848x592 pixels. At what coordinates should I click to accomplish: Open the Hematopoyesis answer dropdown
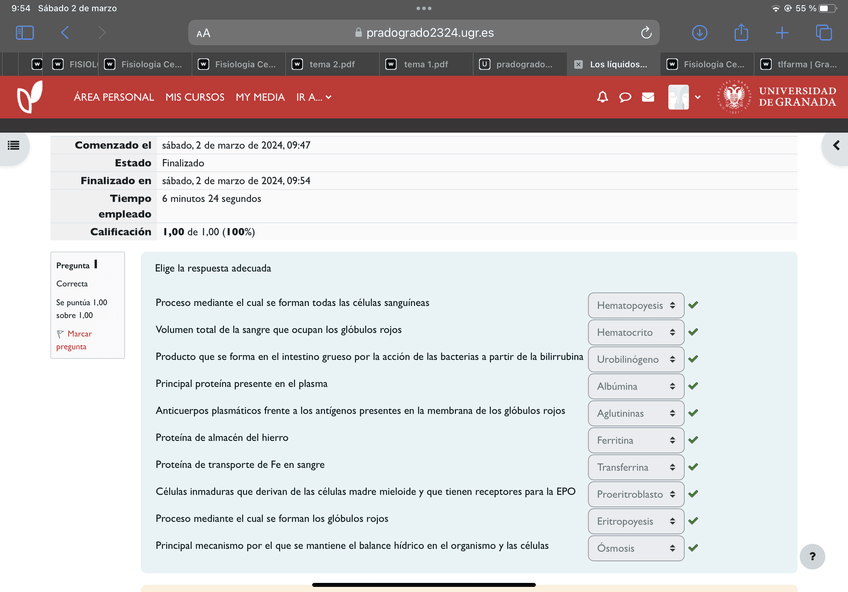click(x=636, y=305)
